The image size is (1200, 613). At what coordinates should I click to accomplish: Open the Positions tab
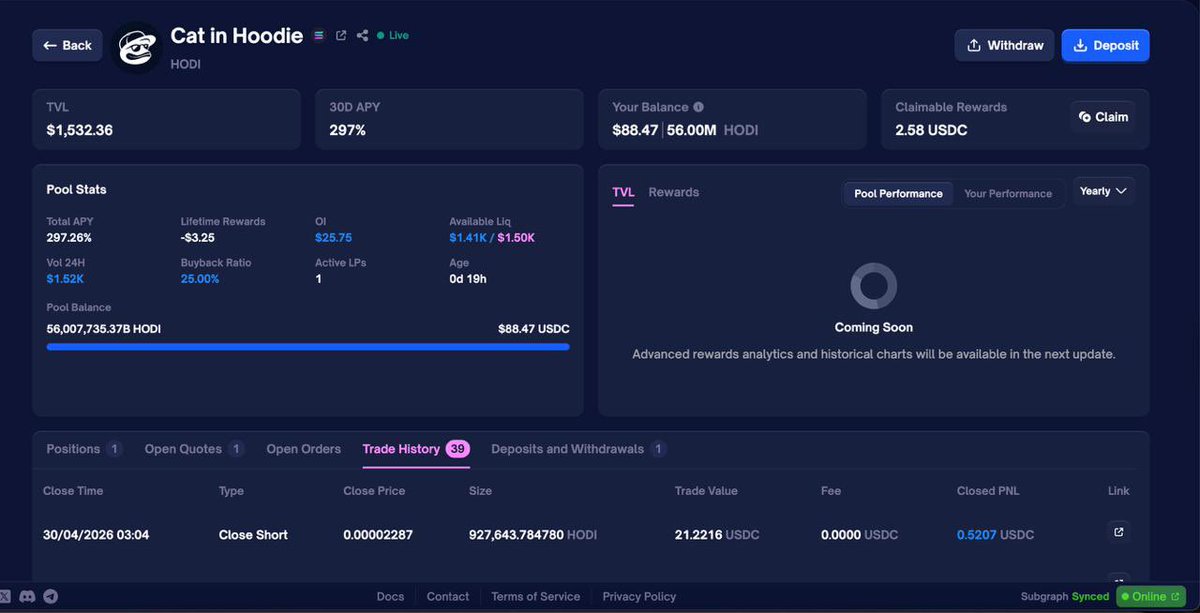(84, 449)
